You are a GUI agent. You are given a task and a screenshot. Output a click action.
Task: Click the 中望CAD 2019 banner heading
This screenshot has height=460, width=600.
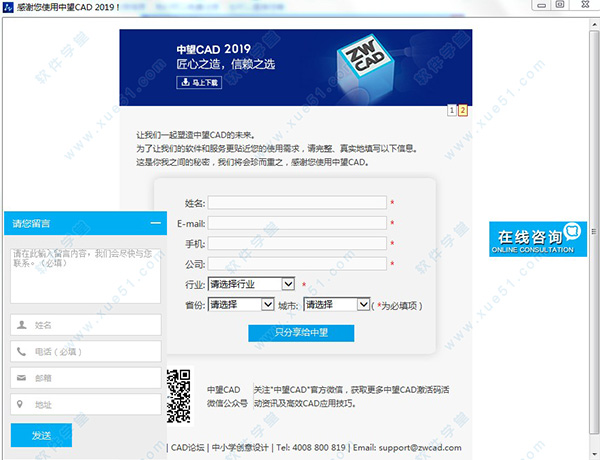coord(214,49)
